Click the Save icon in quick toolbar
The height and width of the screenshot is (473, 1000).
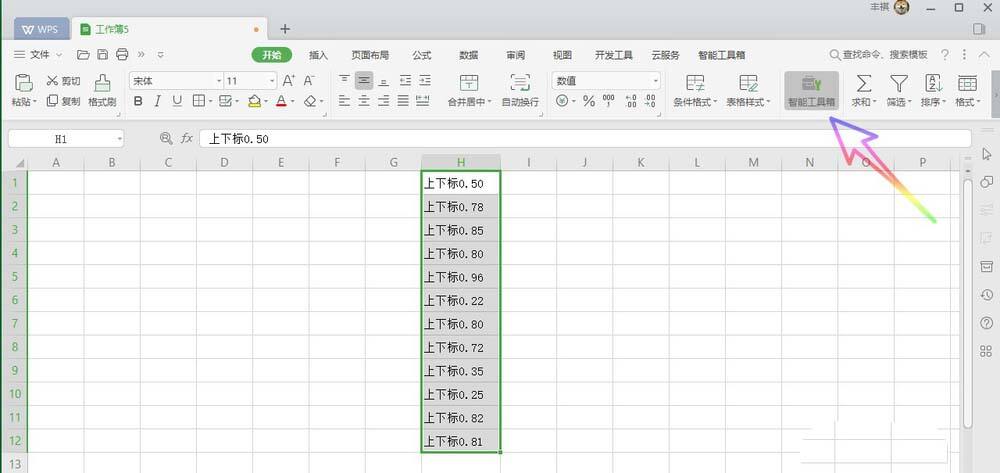[103, 55]
